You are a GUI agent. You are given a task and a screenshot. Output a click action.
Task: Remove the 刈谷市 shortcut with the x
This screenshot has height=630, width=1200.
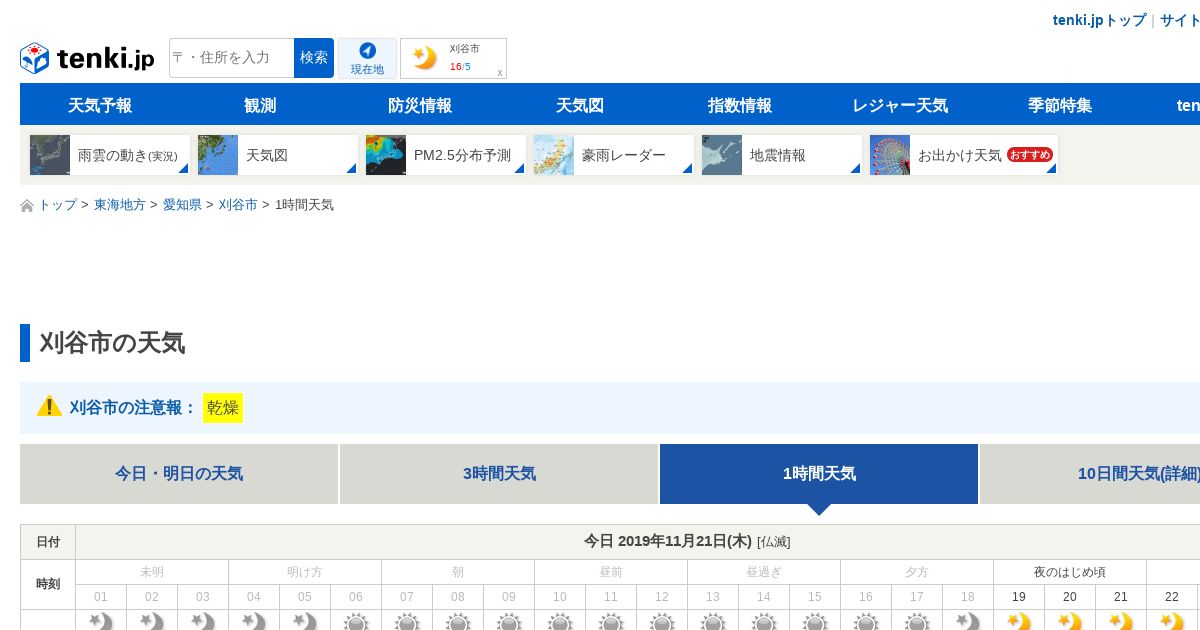[x=500, y=72]
